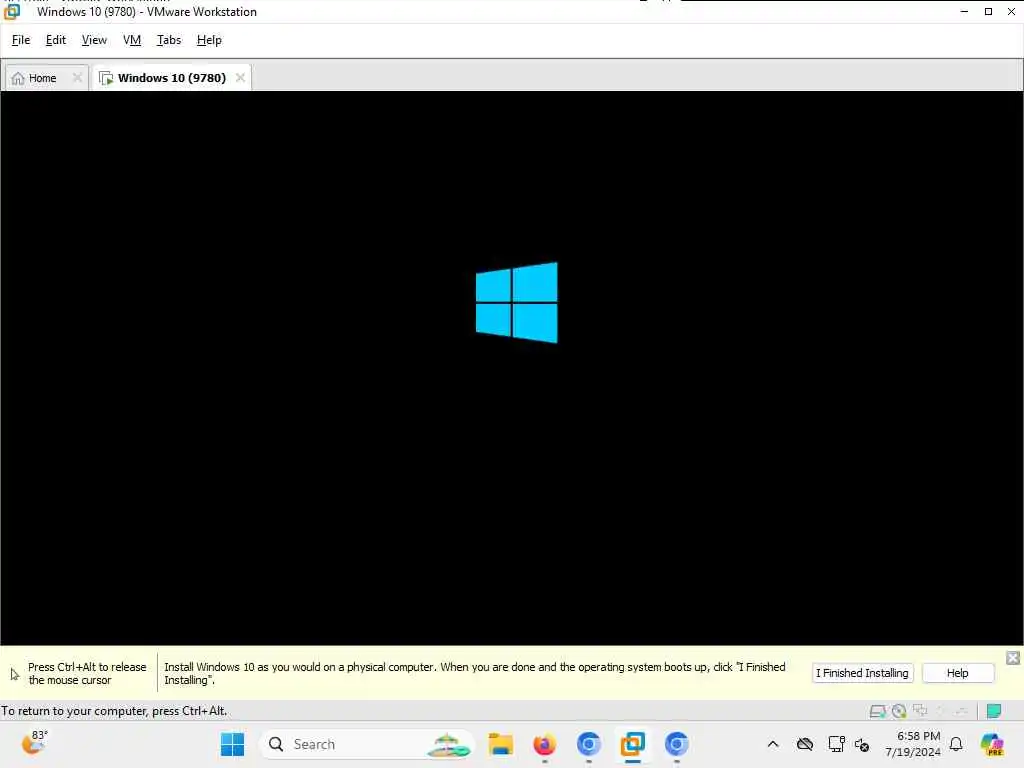1024x768 pixels.
Task: Click inside the Windows 10 VM display
Action: pos(511,368)
